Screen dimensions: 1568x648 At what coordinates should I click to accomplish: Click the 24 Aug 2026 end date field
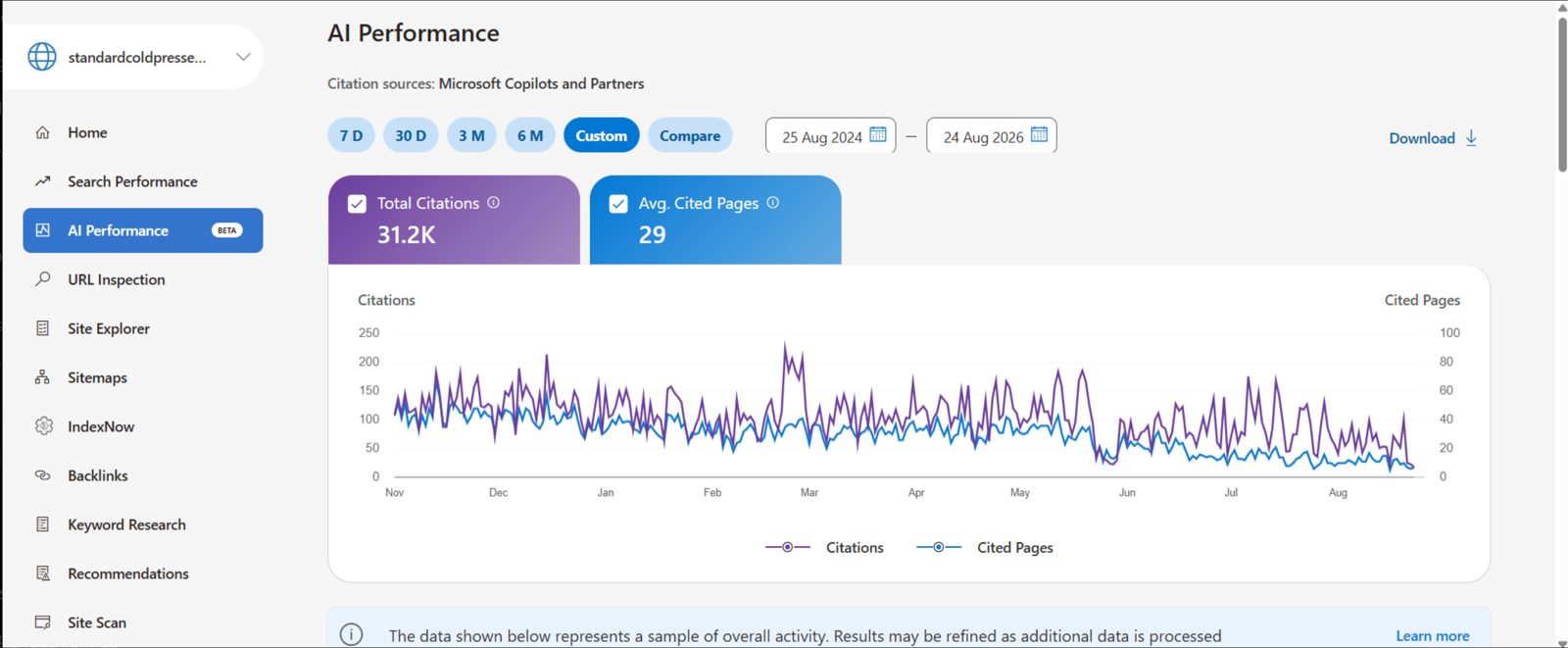pyautogui.click(x=992, y=135)
